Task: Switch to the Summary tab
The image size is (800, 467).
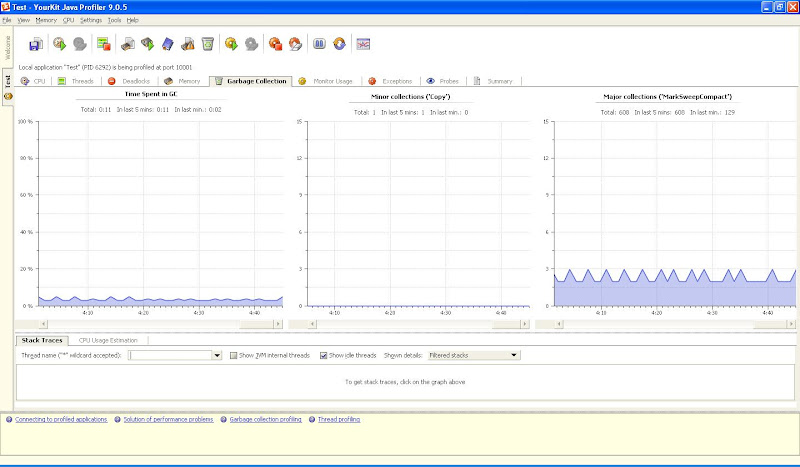Action: pos(493,81)
